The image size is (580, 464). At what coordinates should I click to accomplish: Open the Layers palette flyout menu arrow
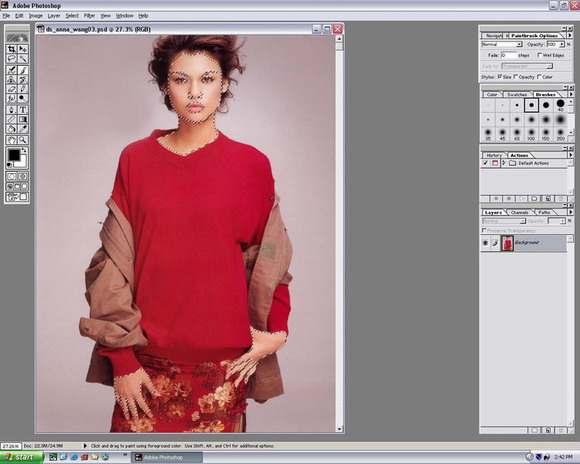tap(570, 212)
